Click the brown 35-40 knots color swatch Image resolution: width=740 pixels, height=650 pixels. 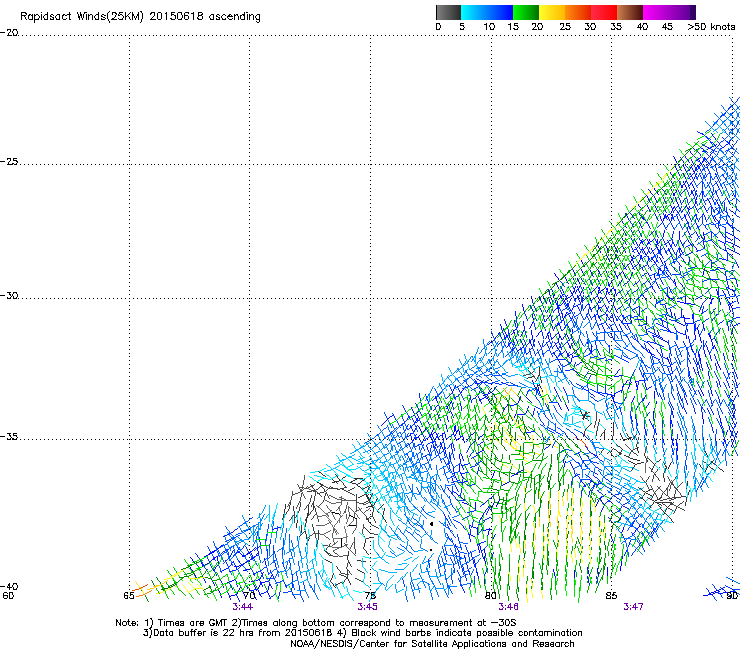coord(630,12)
